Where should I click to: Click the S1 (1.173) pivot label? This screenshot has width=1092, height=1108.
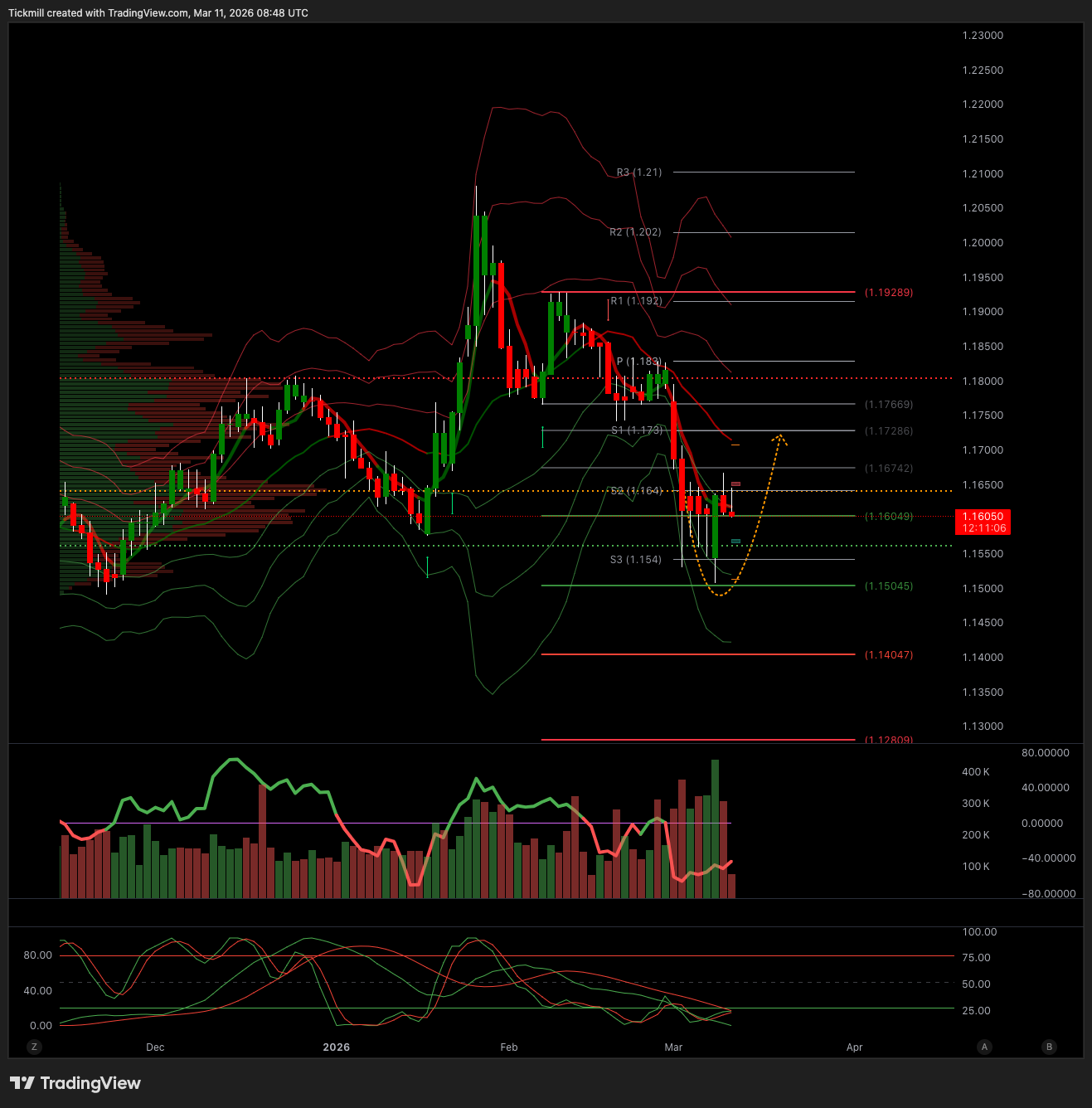coord(637,430)
